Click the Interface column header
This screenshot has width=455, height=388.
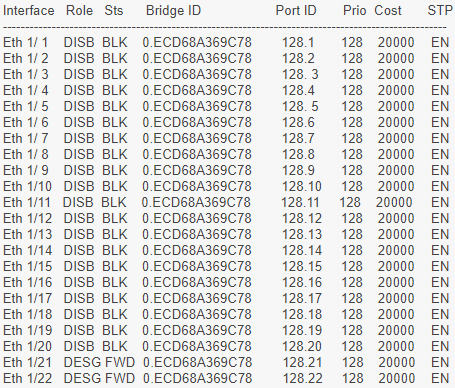[x=29, y=11]
